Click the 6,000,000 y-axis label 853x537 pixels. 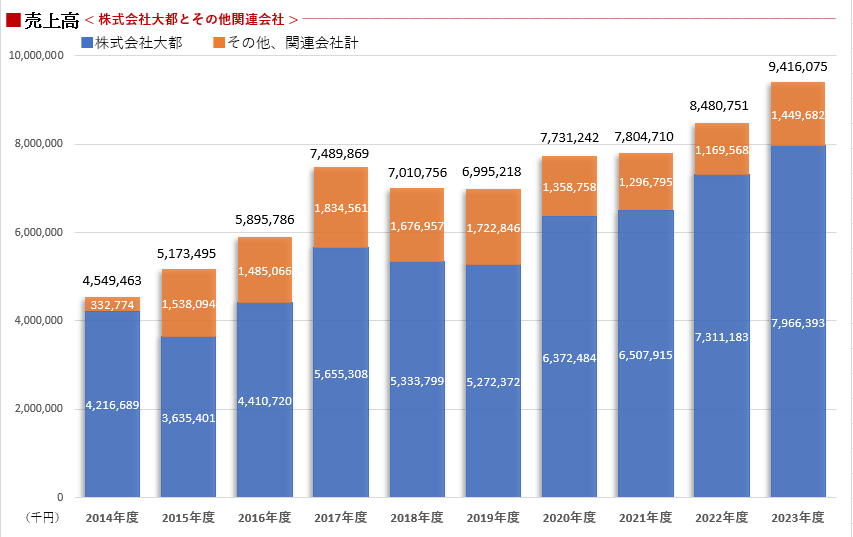pos(39,232)
